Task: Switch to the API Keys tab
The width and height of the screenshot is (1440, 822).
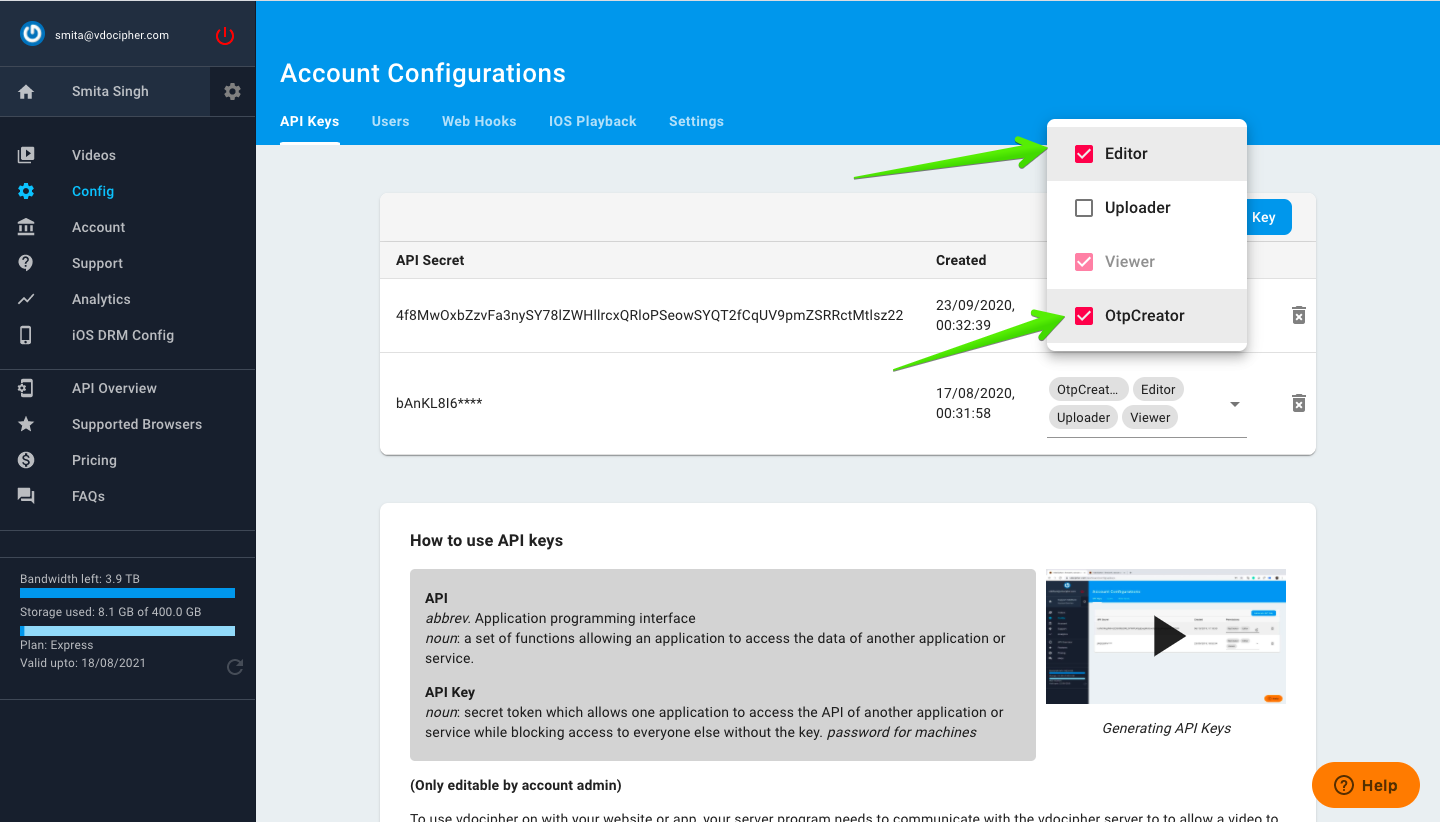Action: 310,121
